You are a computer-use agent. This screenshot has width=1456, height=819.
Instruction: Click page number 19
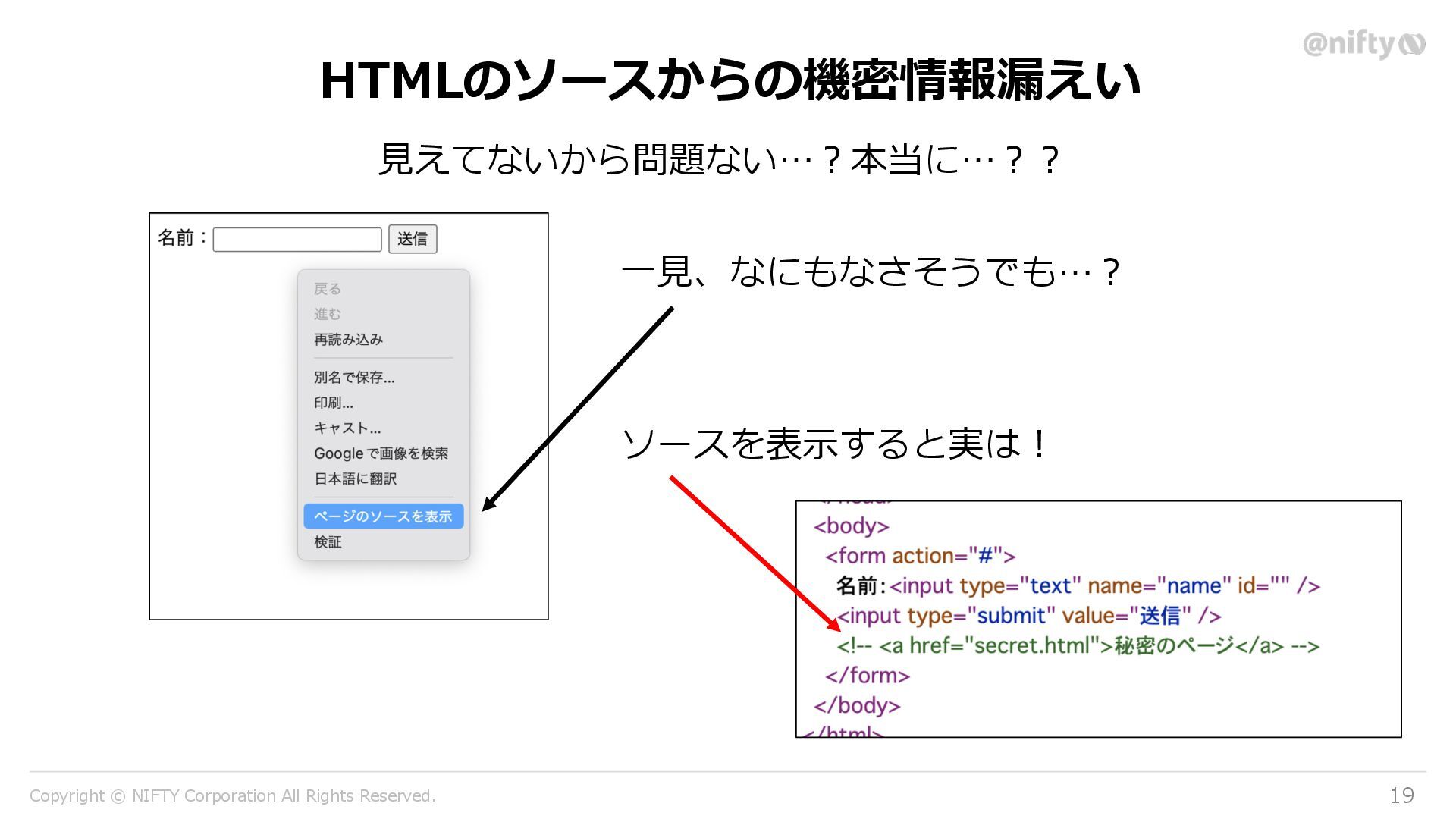pos(1401,795)
